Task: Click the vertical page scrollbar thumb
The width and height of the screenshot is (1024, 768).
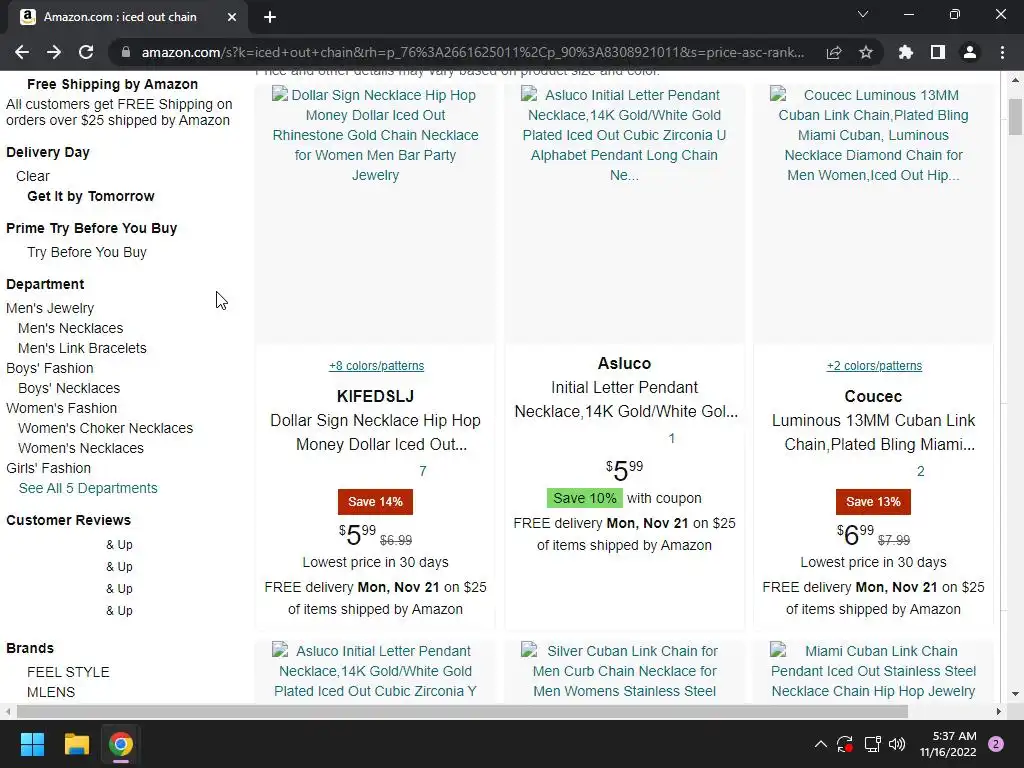Action: 1015,117
